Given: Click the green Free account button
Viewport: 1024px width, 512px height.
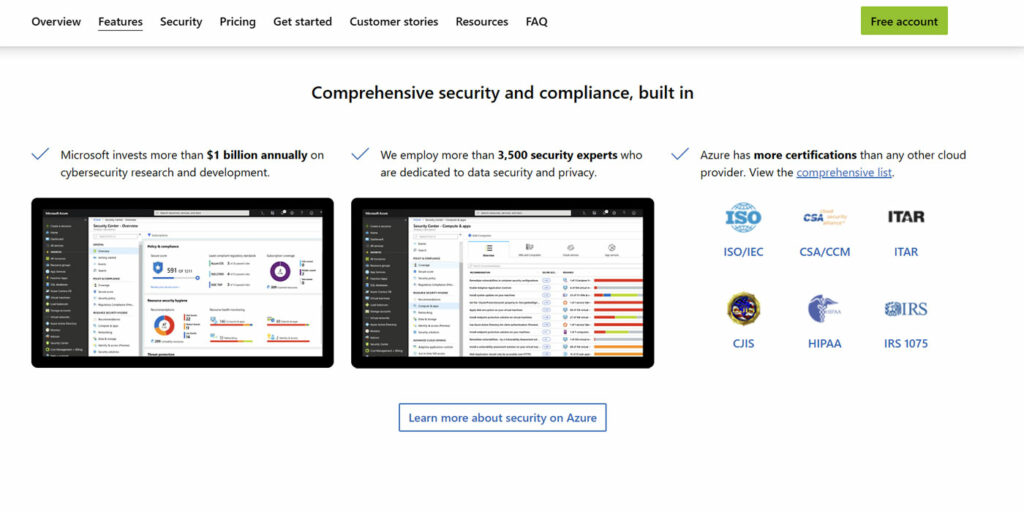Looking at the screenshot, I should click(904, 21).
